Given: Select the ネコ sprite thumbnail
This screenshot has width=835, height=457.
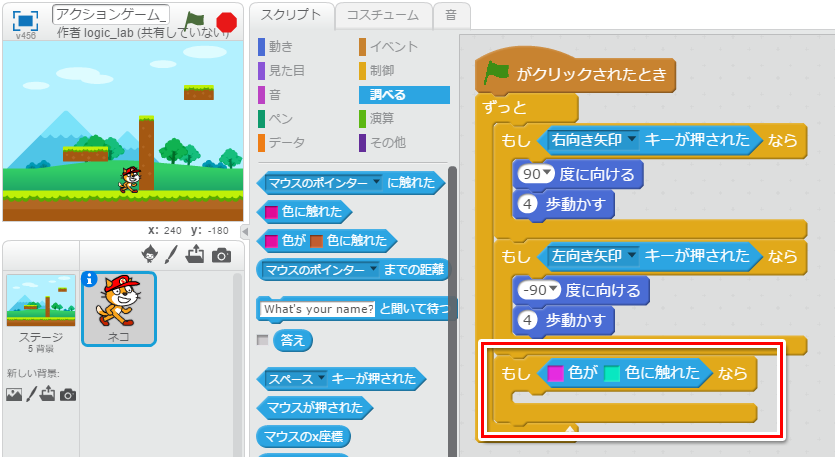Looking at the screenshot, I should 119,309.
